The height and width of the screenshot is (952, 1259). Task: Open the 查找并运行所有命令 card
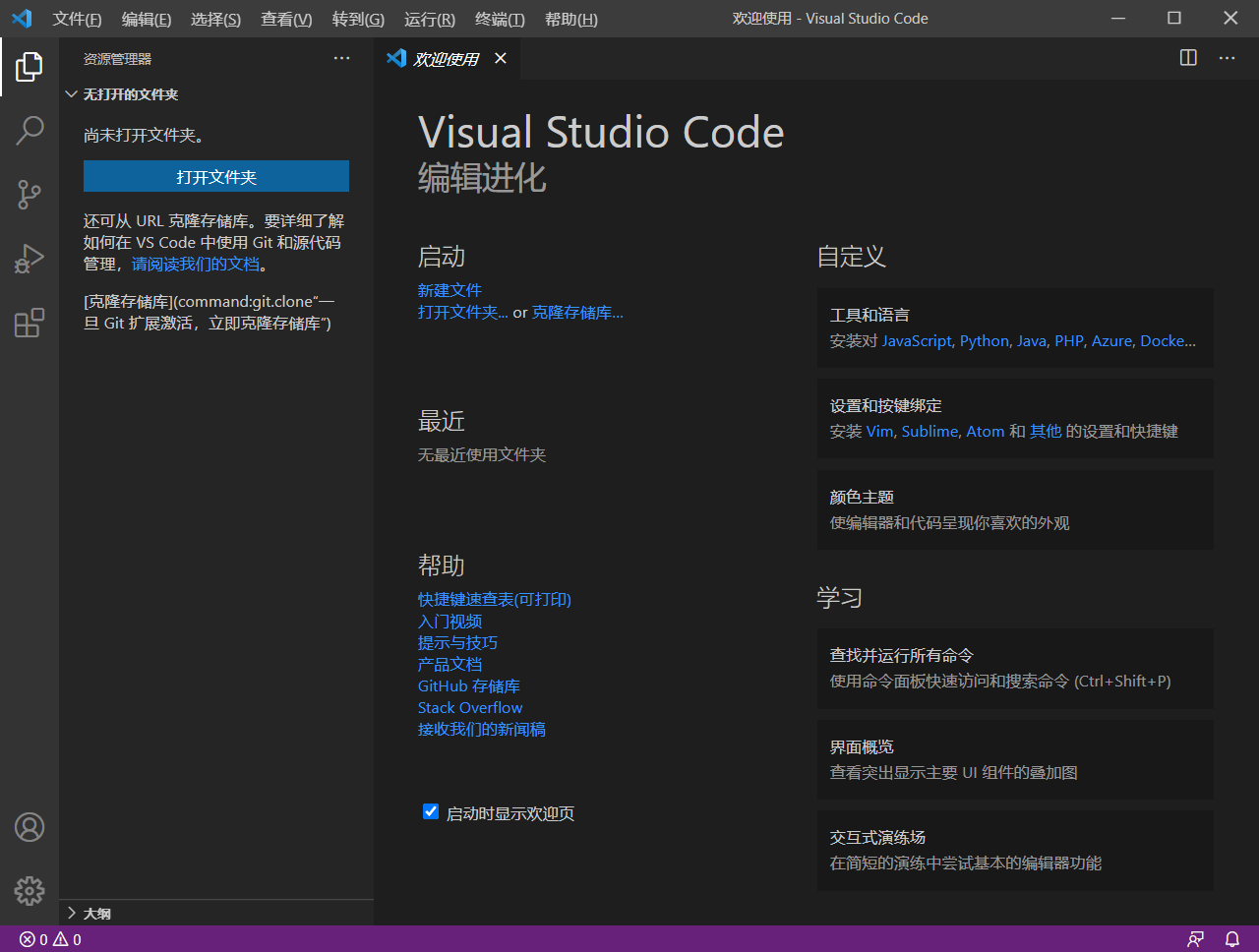click(x=1015, y=668)
